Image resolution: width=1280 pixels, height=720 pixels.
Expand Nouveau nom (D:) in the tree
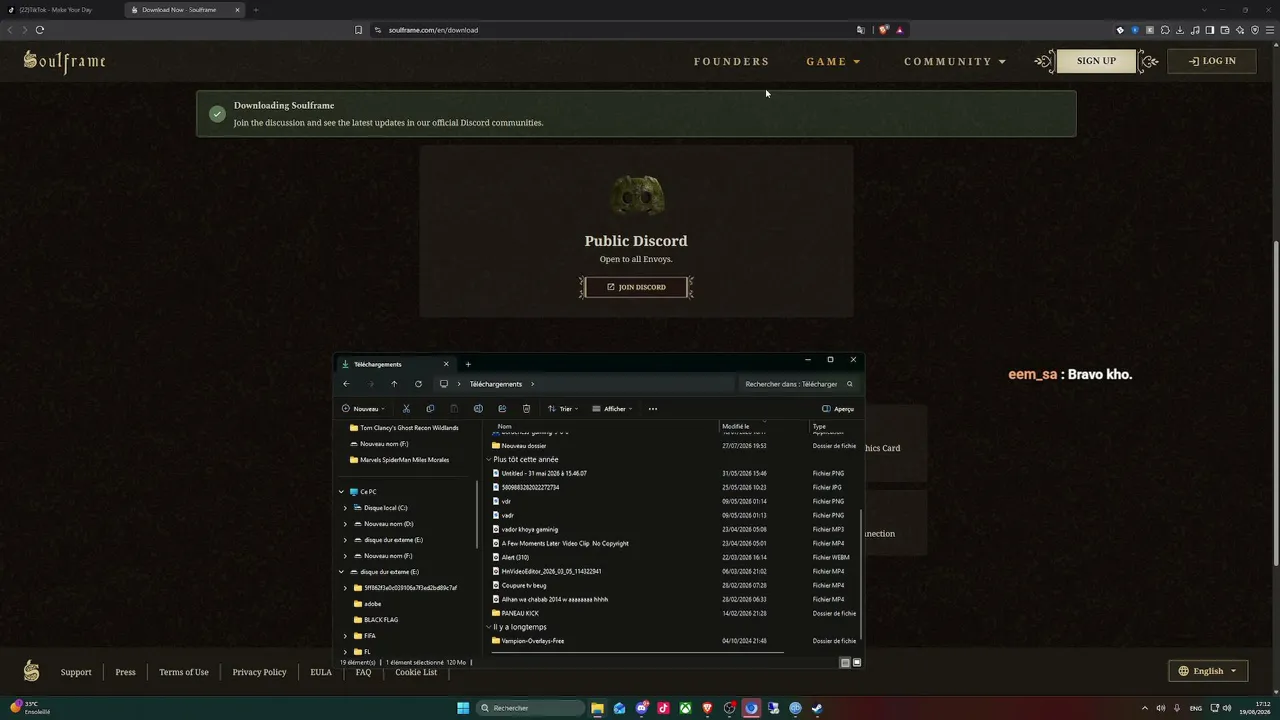[x=345, y=524]
